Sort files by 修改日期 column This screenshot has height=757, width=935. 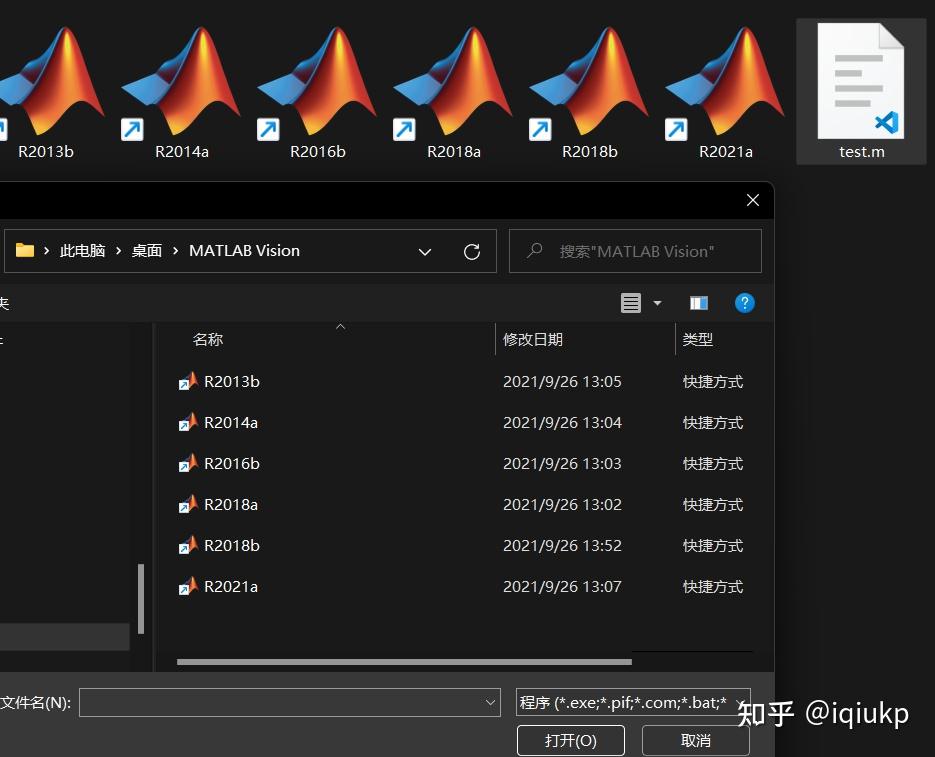[532, 339]
